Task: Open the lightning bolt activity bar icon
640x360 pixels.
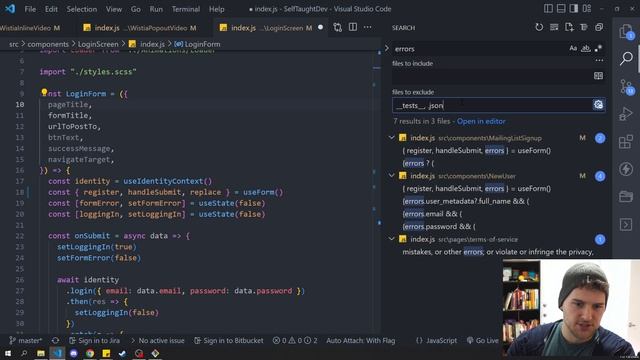Action: pyautogui.click(x=626, y=169)
